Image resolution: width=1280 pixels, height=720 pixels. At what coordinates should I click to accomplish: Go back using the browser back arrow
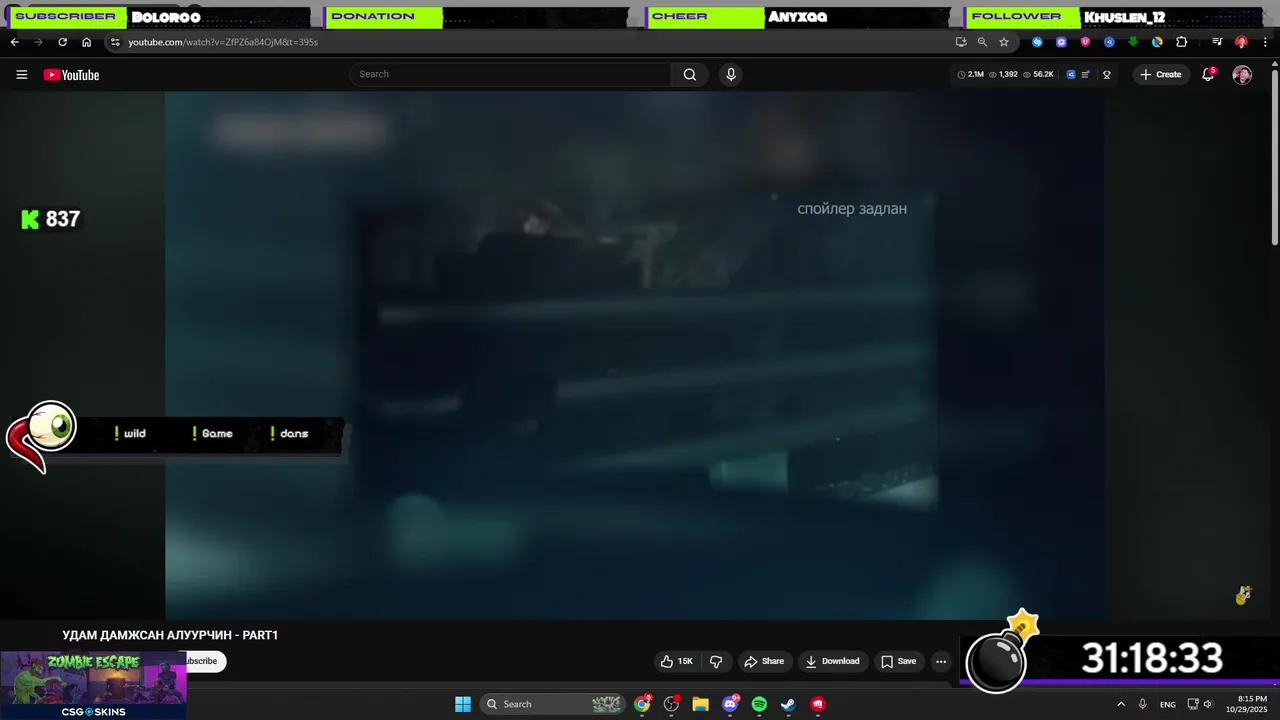pyautogui.click(x=14, y=42)
